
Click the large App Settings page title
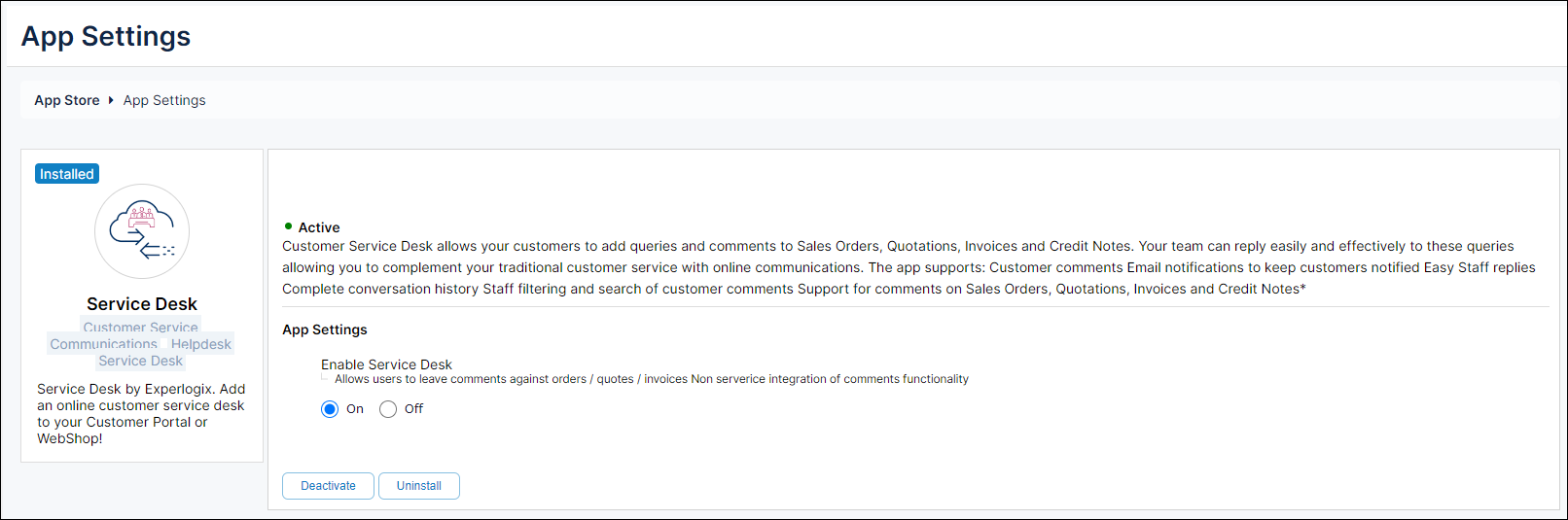click(106, 36)
